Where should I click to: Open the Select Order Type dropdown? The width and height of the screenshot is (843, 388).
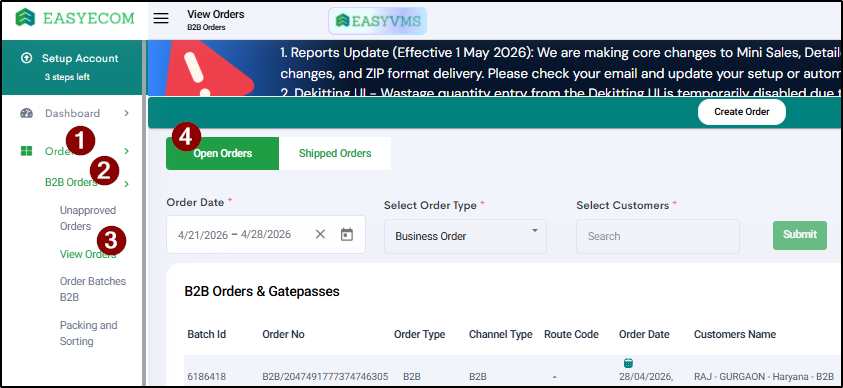tap(465, 236)
